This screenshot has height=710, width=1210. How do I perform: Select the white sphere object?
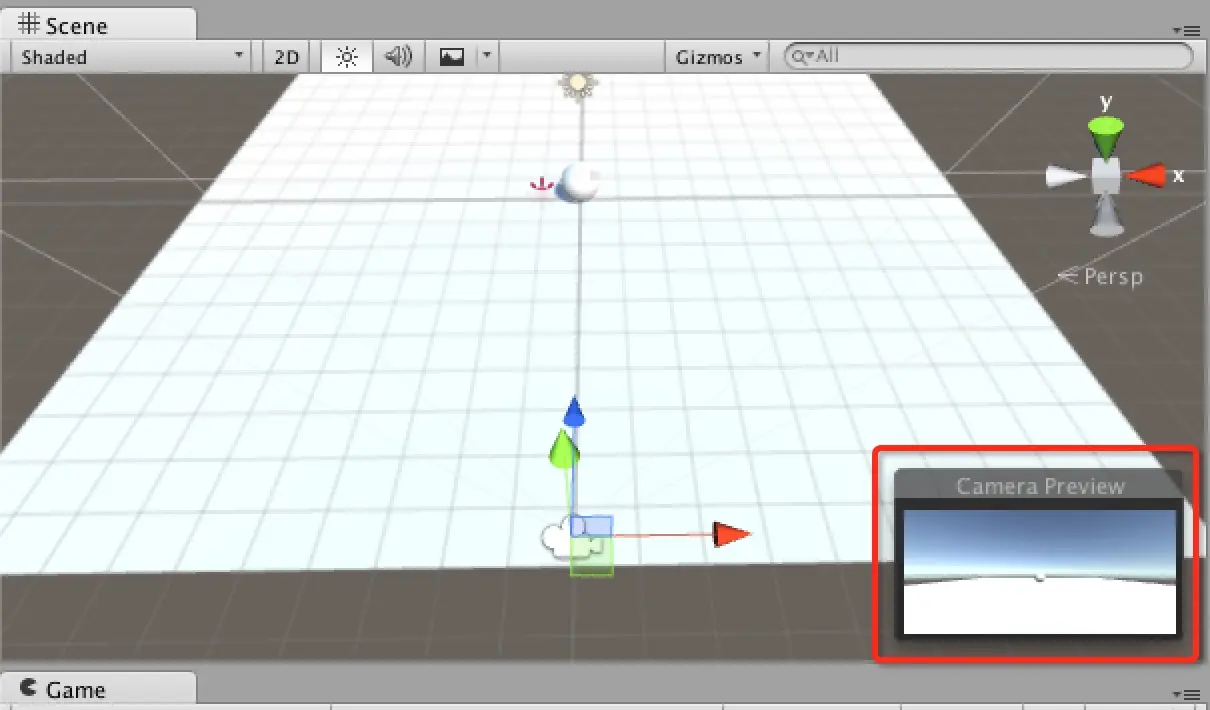pyautogui.click(x=580, y=182)
